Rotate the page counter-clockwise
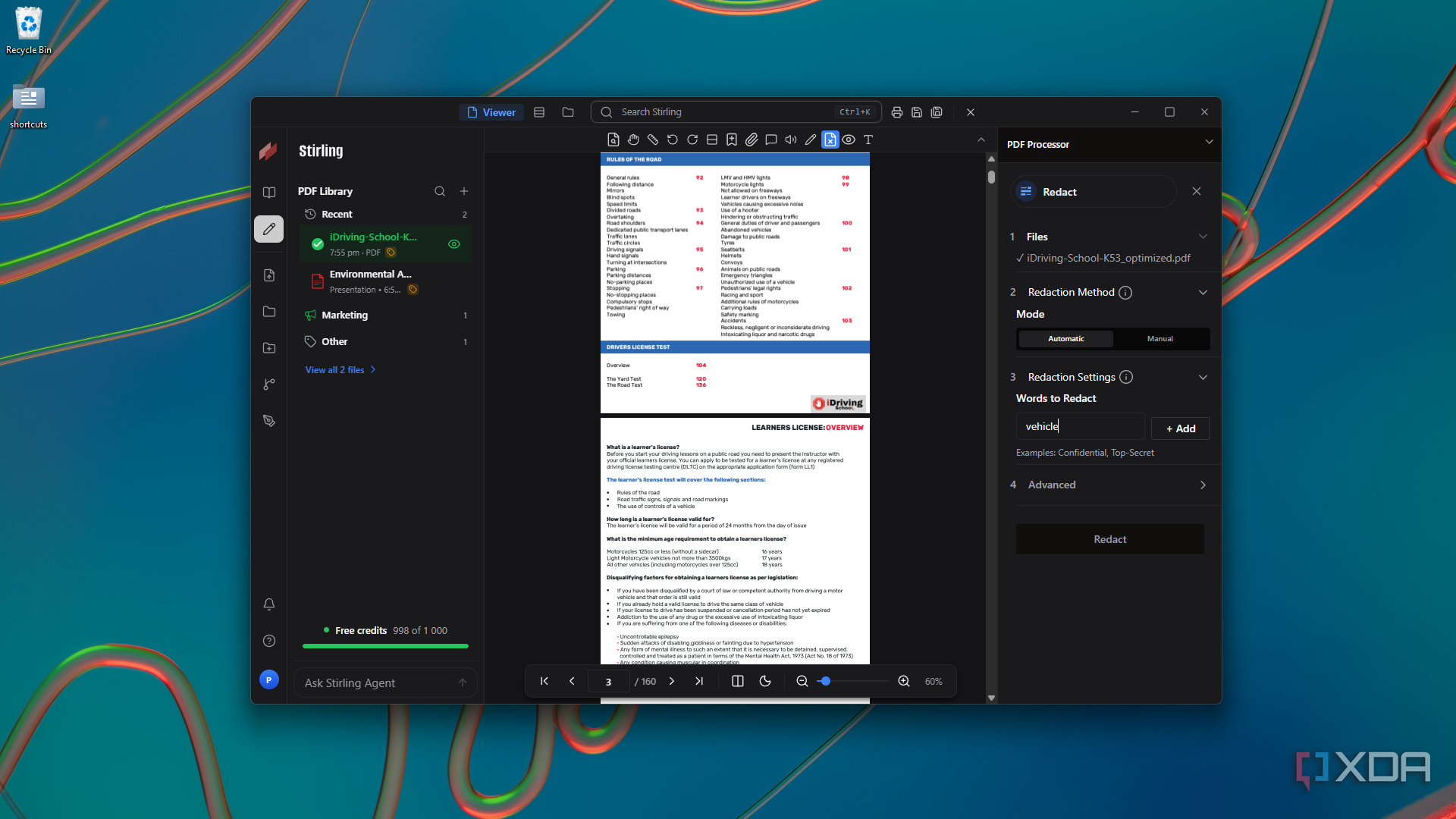Viewport: 1456px width, 819px height. click(x=673, y=140)
